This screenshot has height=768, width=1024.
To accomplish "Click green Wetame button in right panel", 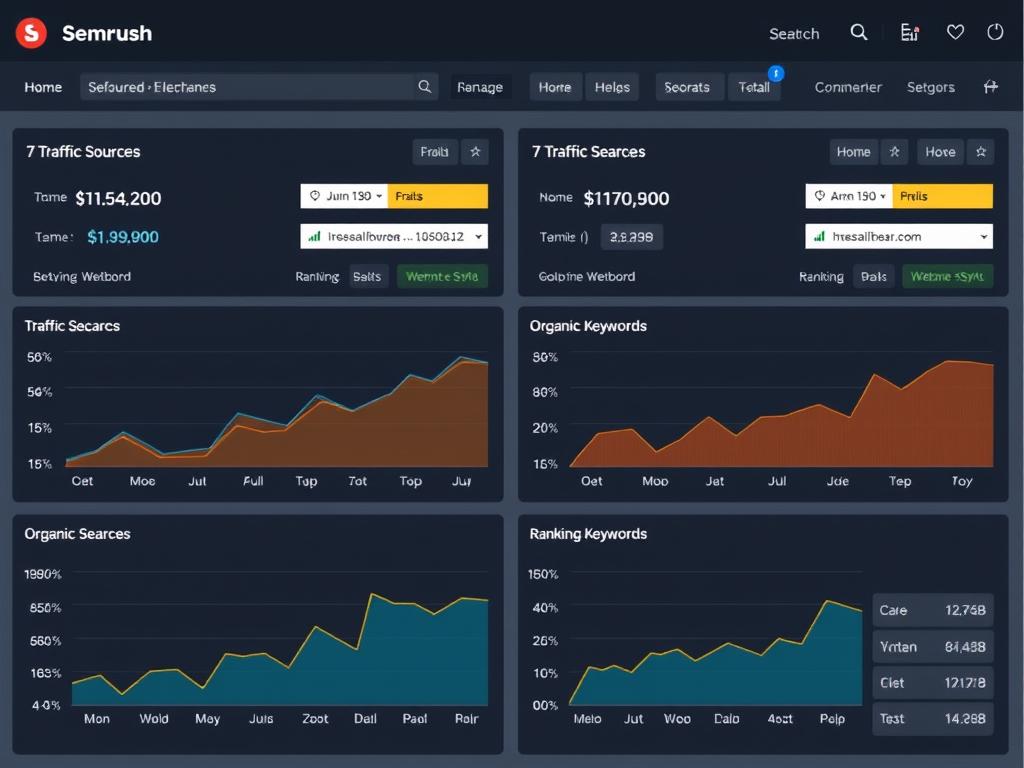I will pos(947,276).
